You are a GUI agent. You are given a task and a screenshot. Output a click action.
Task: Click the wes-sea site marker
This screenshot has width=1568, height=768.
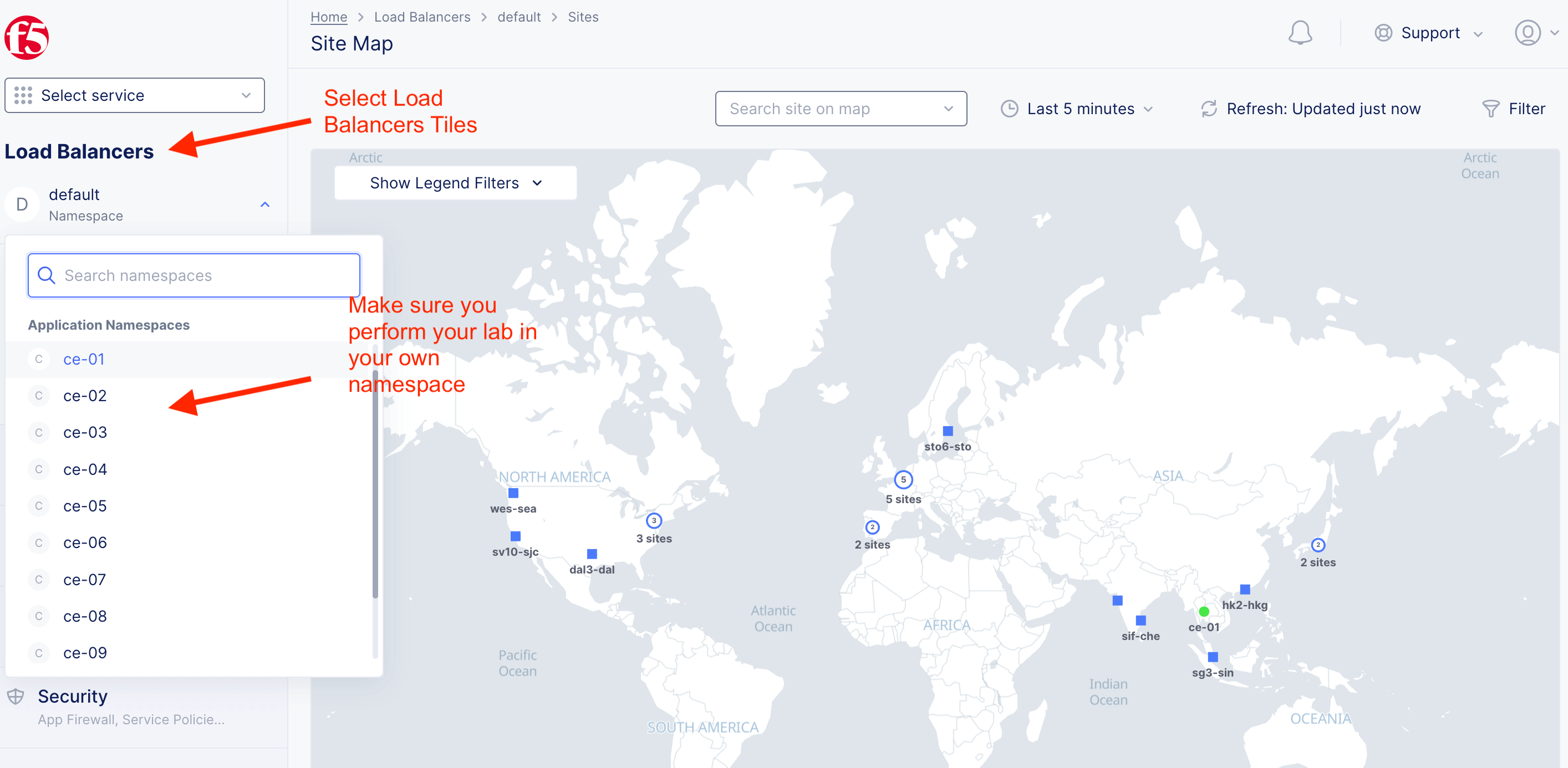coord(513,493)
